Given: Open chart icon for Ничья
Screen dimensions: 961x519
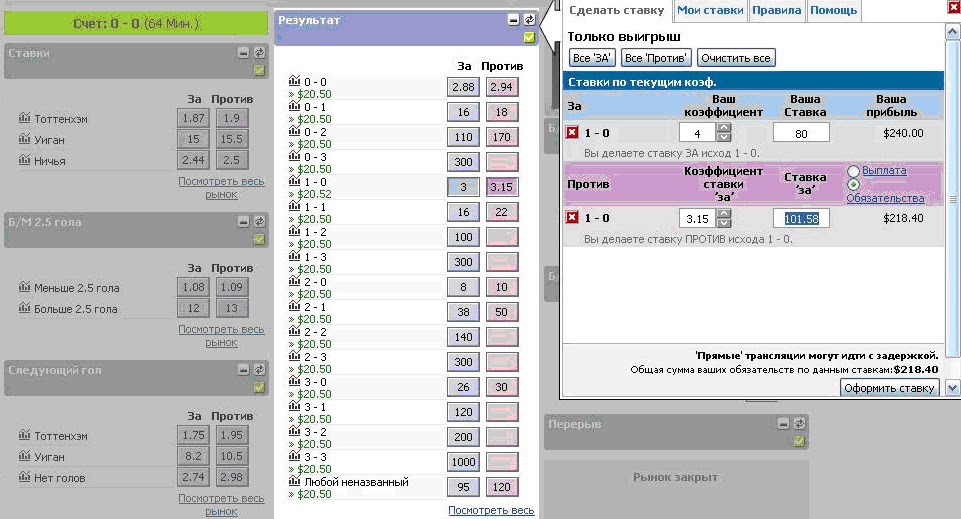Looking at the screenshot, I should [25, 160].
